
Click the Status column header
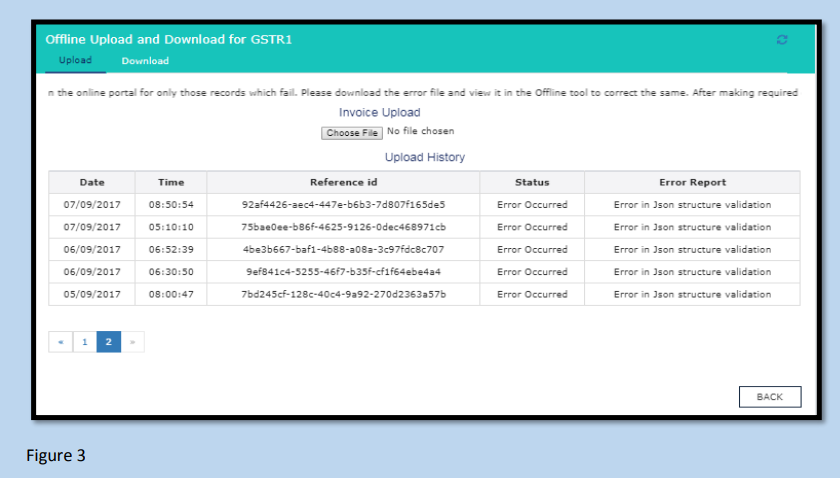pyautogui.click(x=532, y=182)
